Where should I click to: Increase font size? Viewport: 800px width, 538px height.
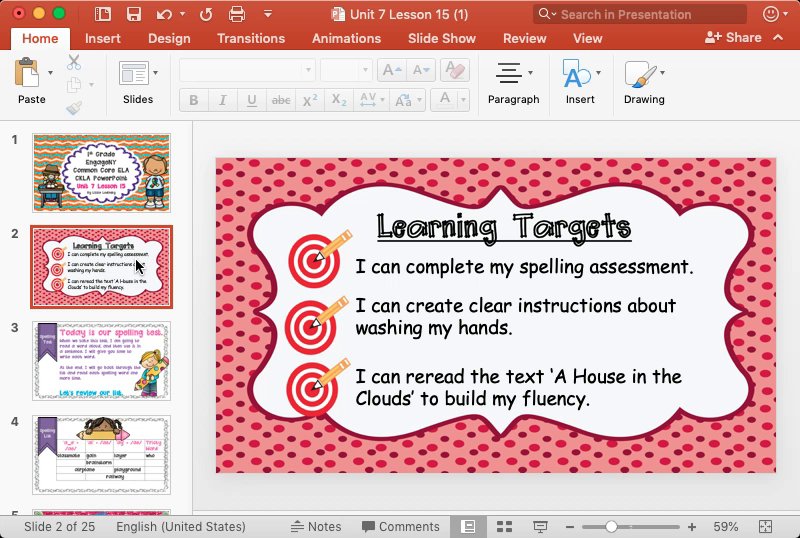point(392,70)
